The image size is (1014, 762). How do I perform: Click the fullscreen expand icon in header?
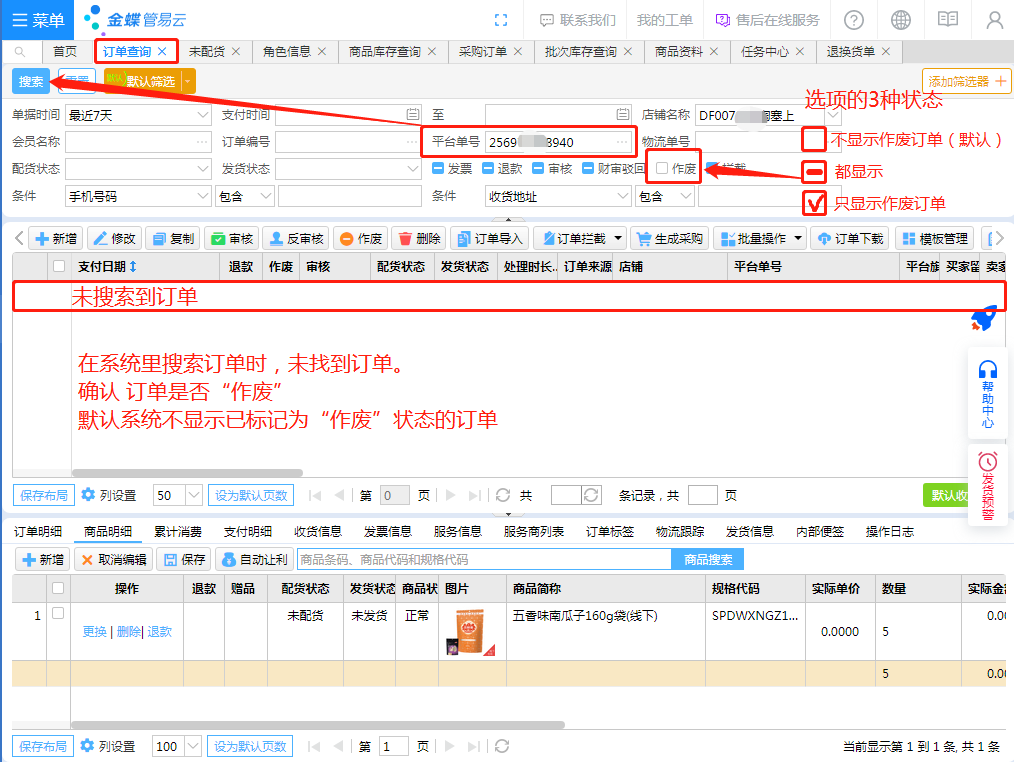click(502, 20)
